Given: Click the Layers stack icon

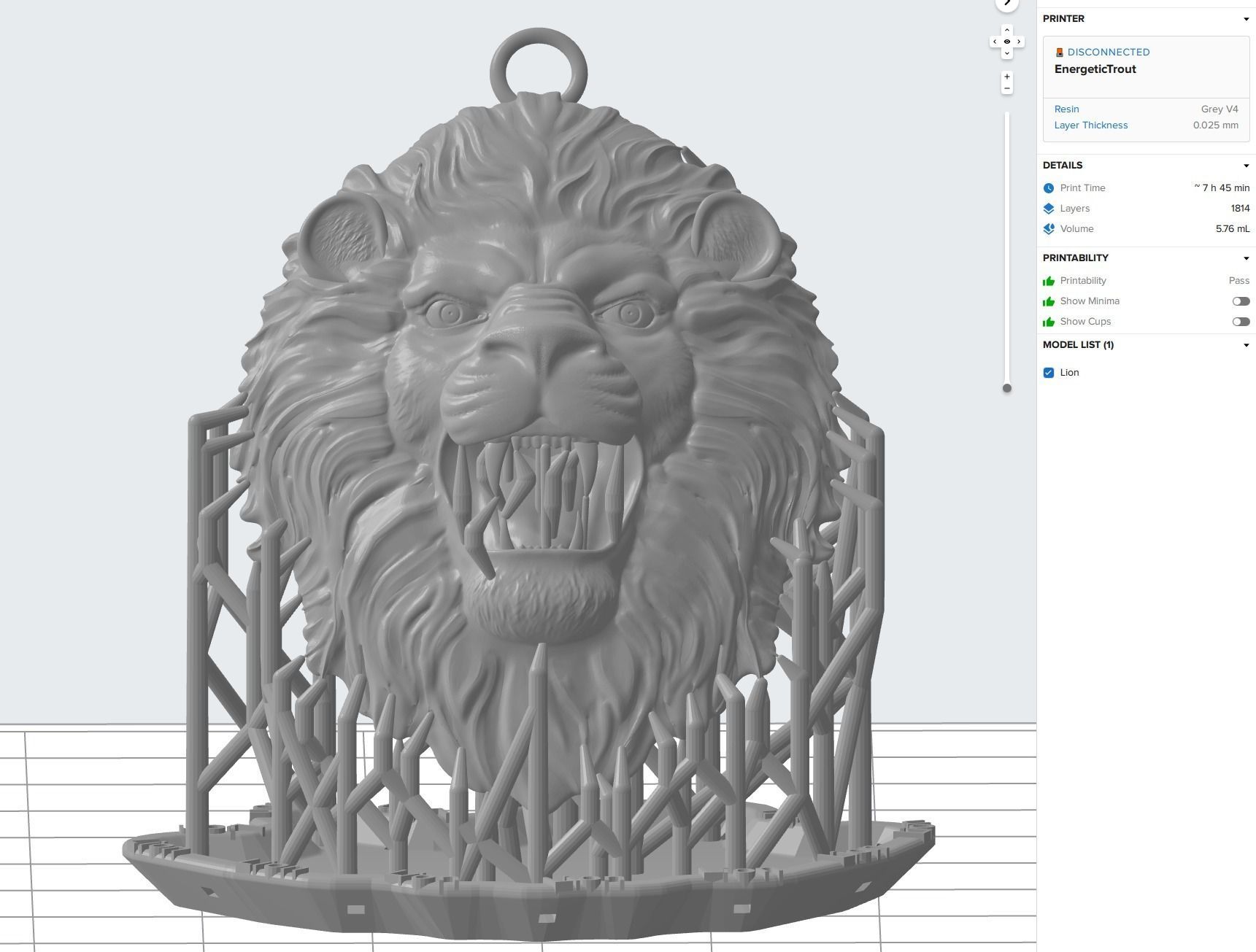Looking at the screenshot, I should point(1049,209).
